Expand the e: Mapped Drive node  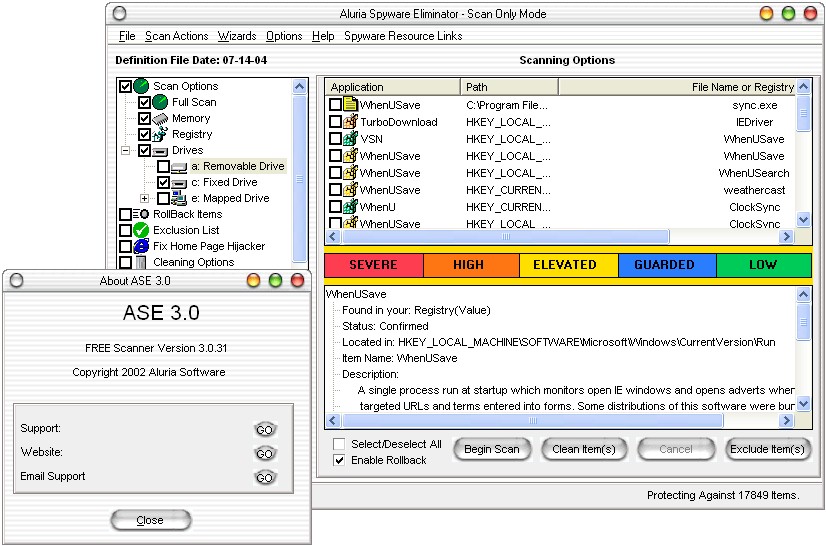point(144,199)
